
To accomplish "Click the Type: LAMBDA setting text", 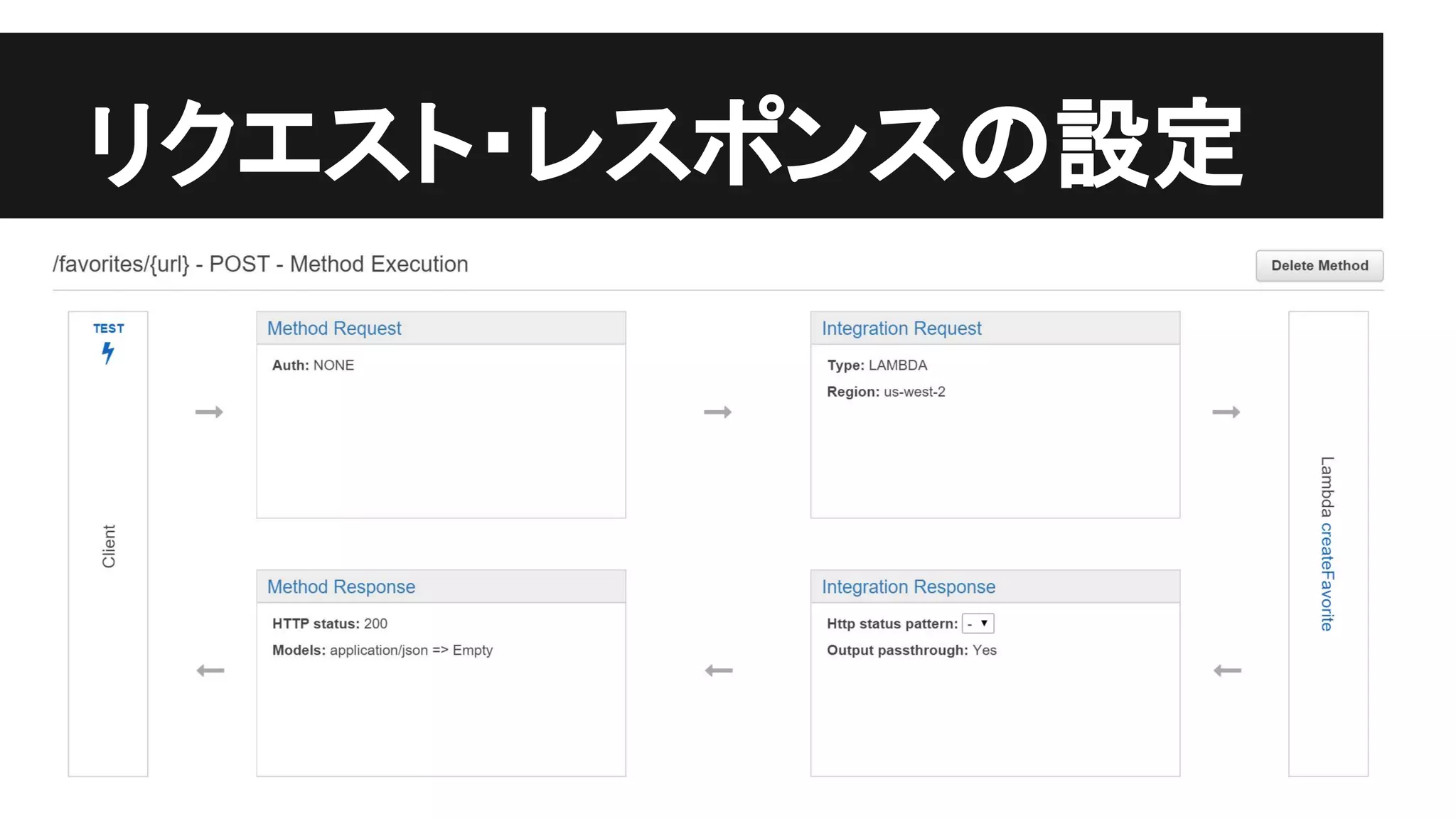I will pos(877,365).
